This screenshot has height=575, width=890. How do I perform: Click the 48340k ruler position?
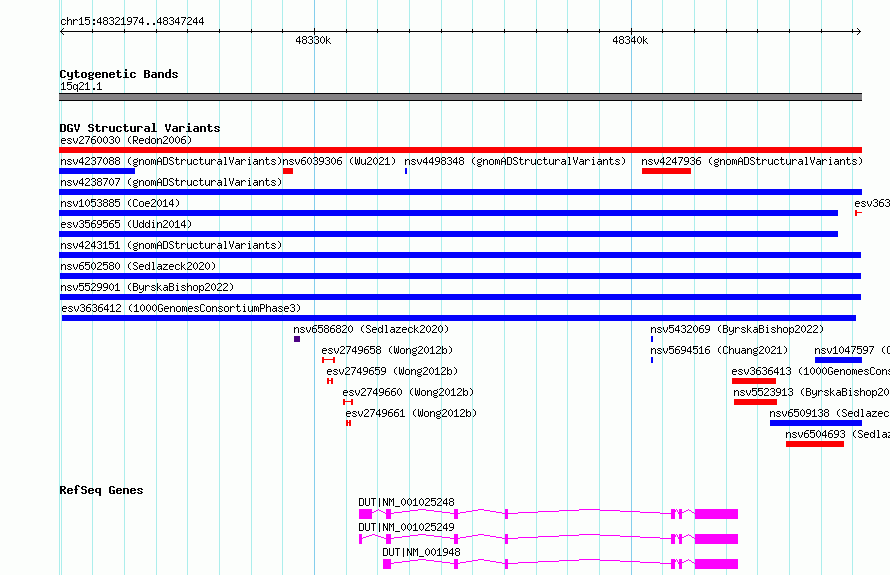(x=630, y=40)
